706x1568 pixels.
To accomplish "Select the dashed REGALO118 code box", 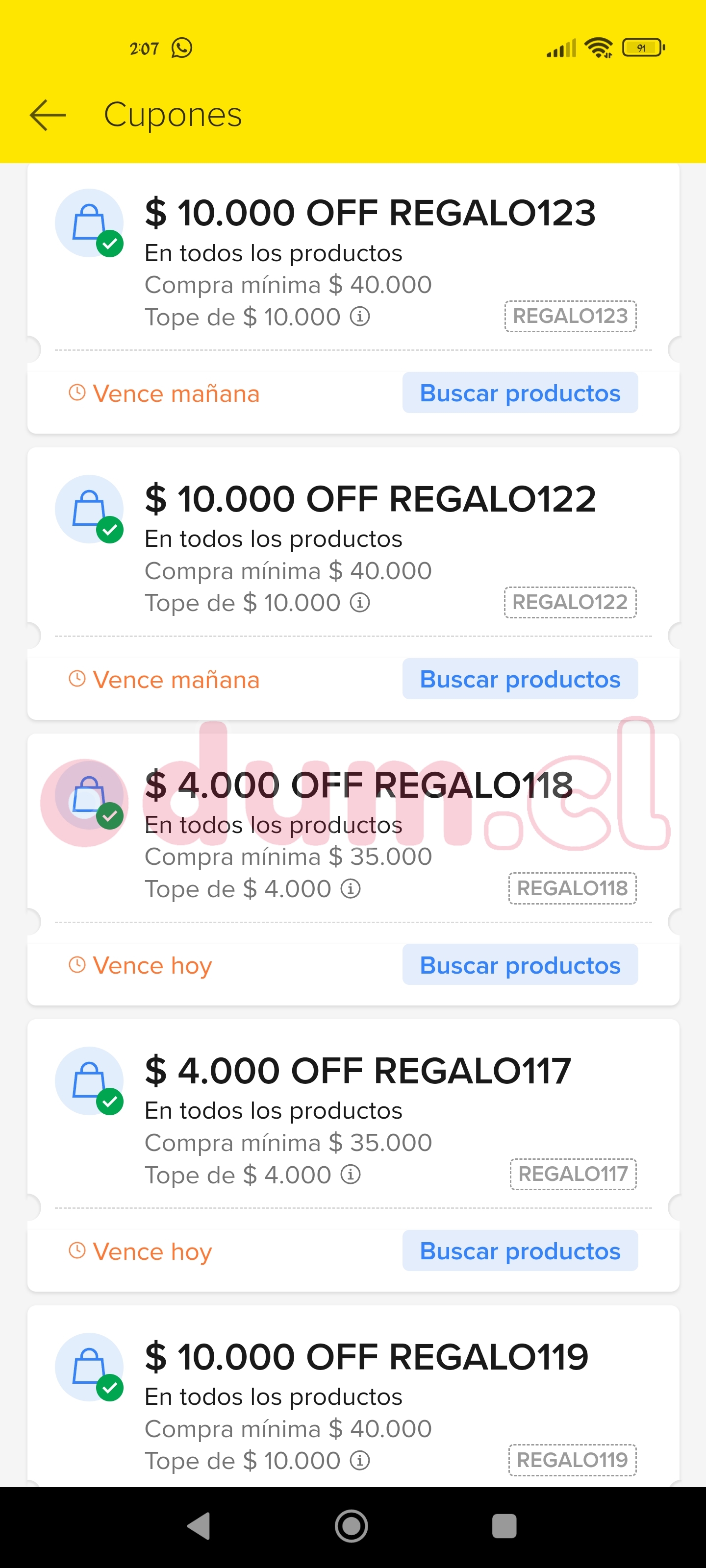I will (572, 888).
